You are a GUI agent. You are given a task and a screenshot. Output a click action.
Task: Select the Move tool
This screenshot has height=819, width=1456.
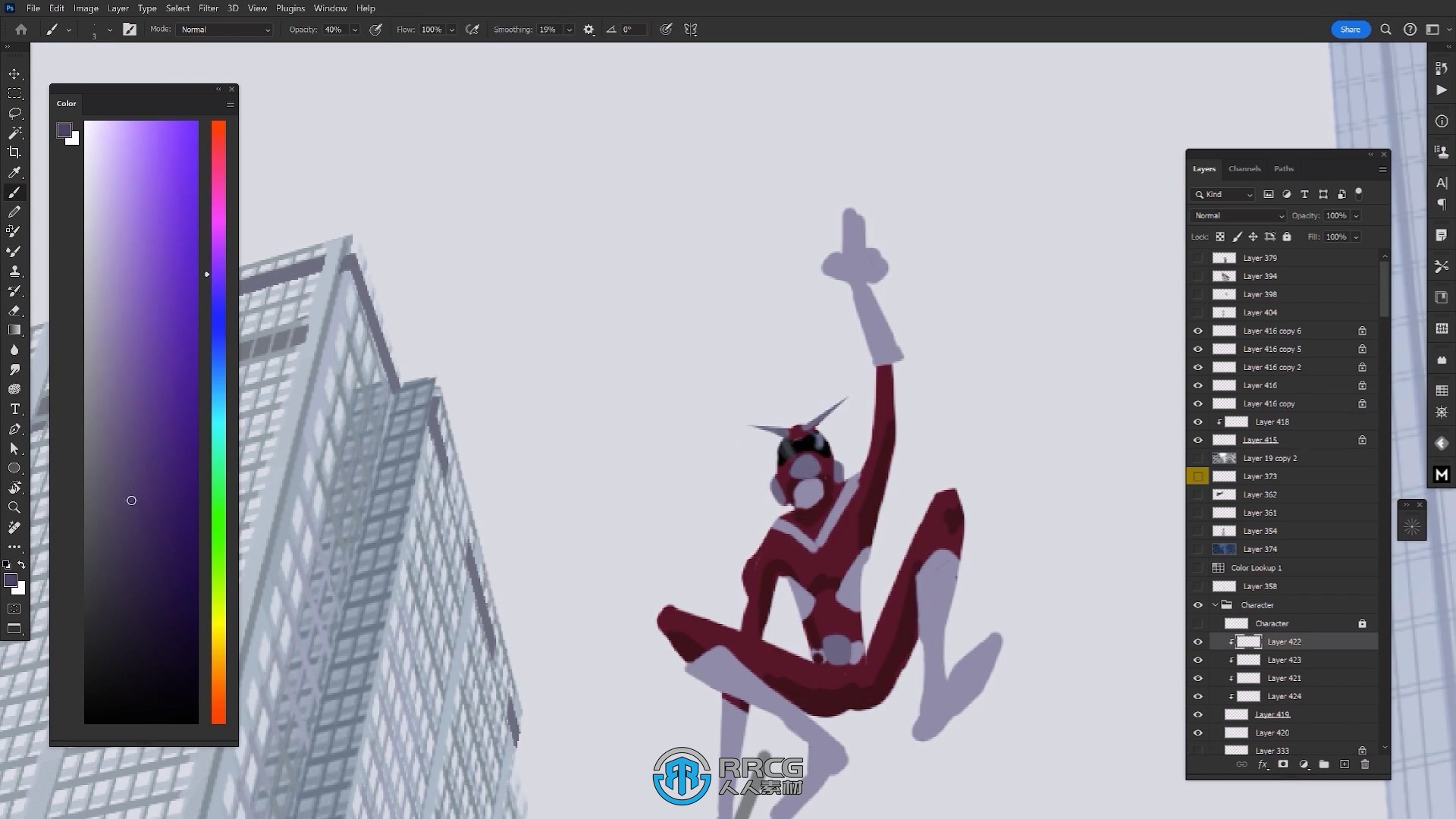point(14,74)
